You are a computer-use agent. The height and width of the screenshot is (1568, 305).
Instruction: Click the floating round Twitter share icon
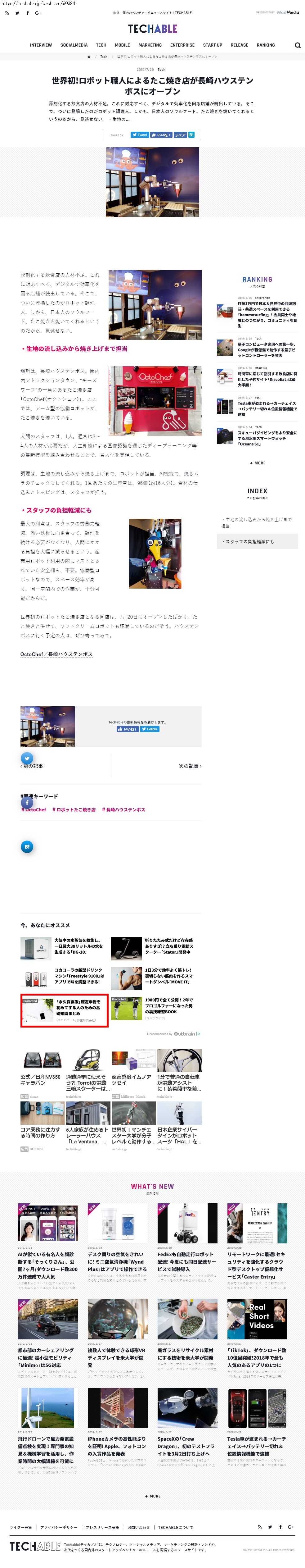(27, 759)
